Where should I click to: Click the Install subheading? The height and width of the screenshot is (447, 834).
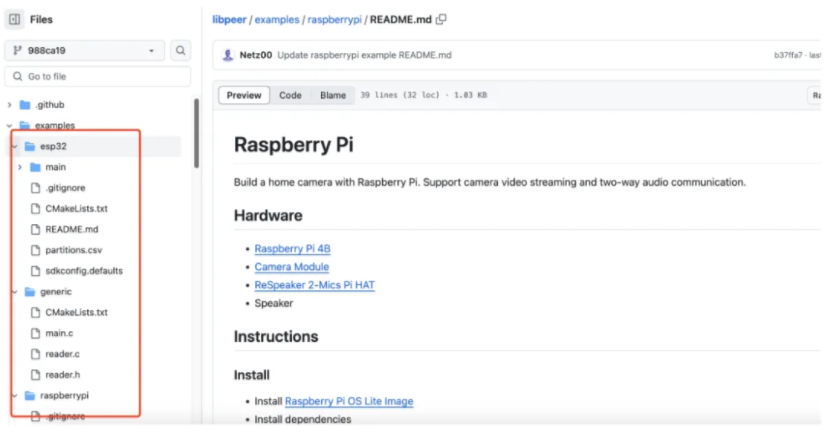point(252,375)
